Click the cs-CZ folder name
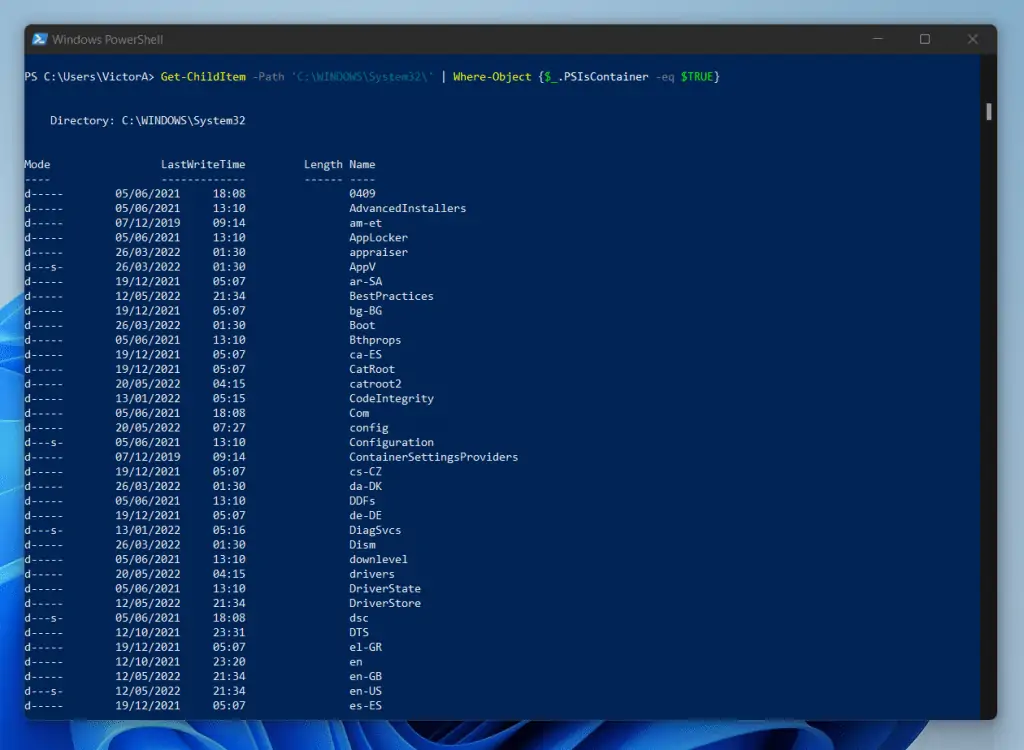Screen dimensions: 1024x750 point(365,472)
